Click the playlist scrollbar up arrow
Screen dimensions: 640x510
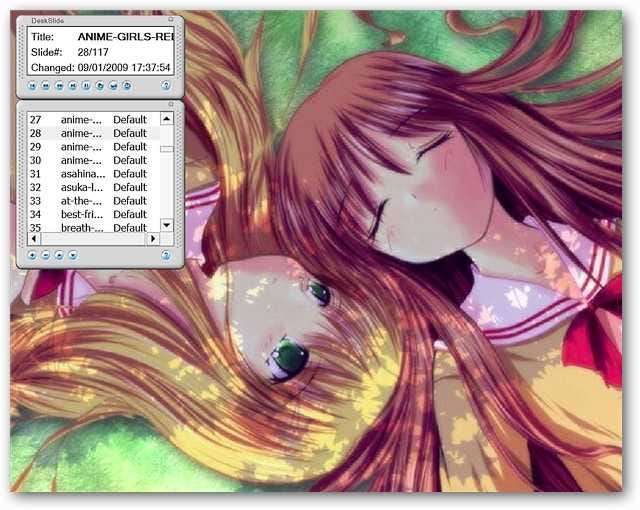pos(167,119)
